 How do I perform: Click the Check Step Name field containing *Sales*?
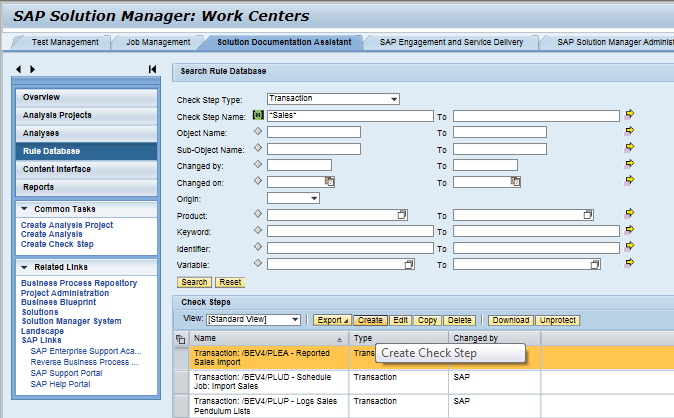[x=350, y=116]
